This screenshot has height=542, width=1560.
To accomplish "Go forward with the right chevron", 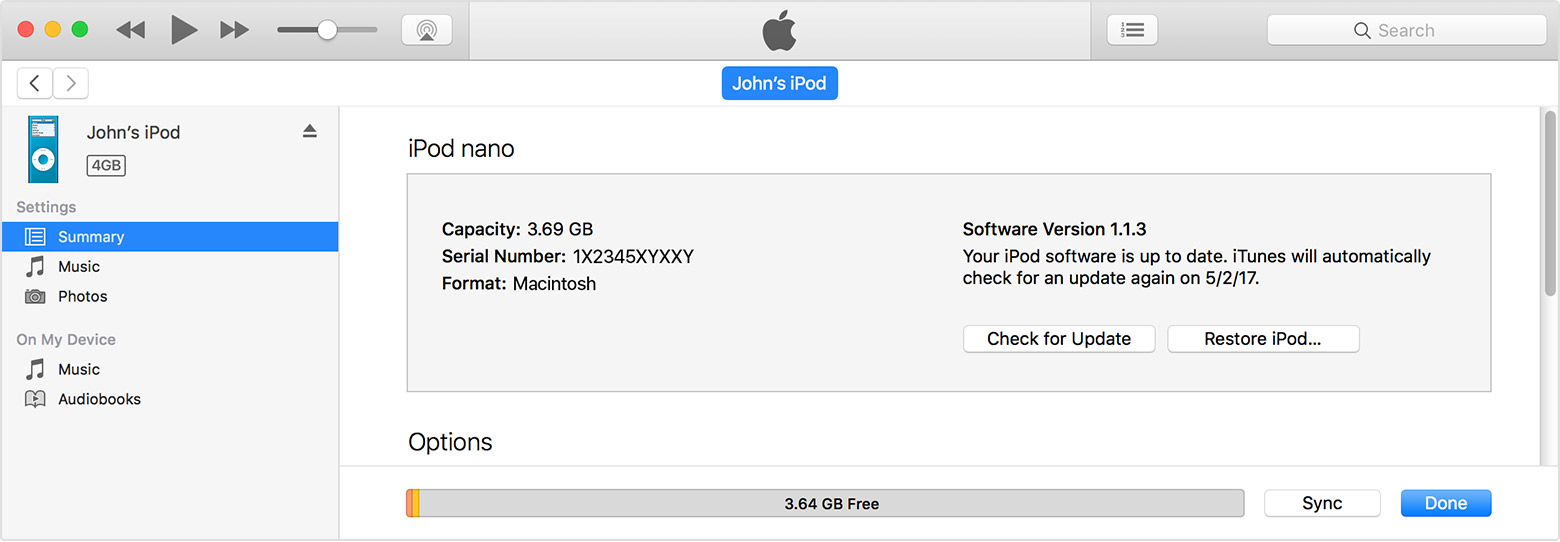I will tap(71, 84).
